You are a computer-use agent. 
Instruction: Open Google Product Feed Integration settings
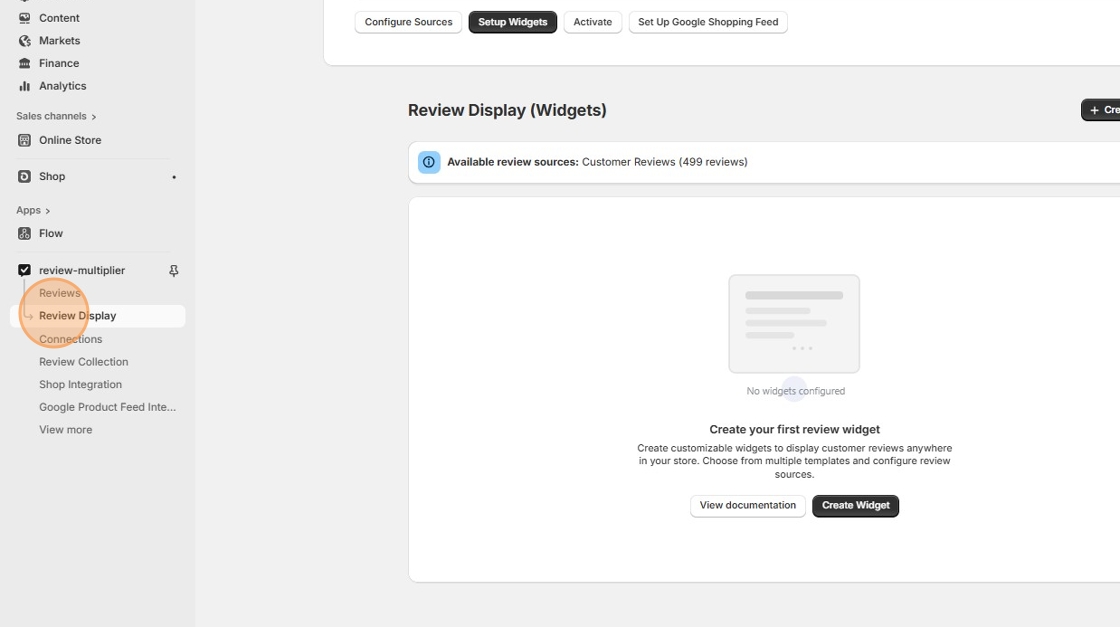coord(107,406)
